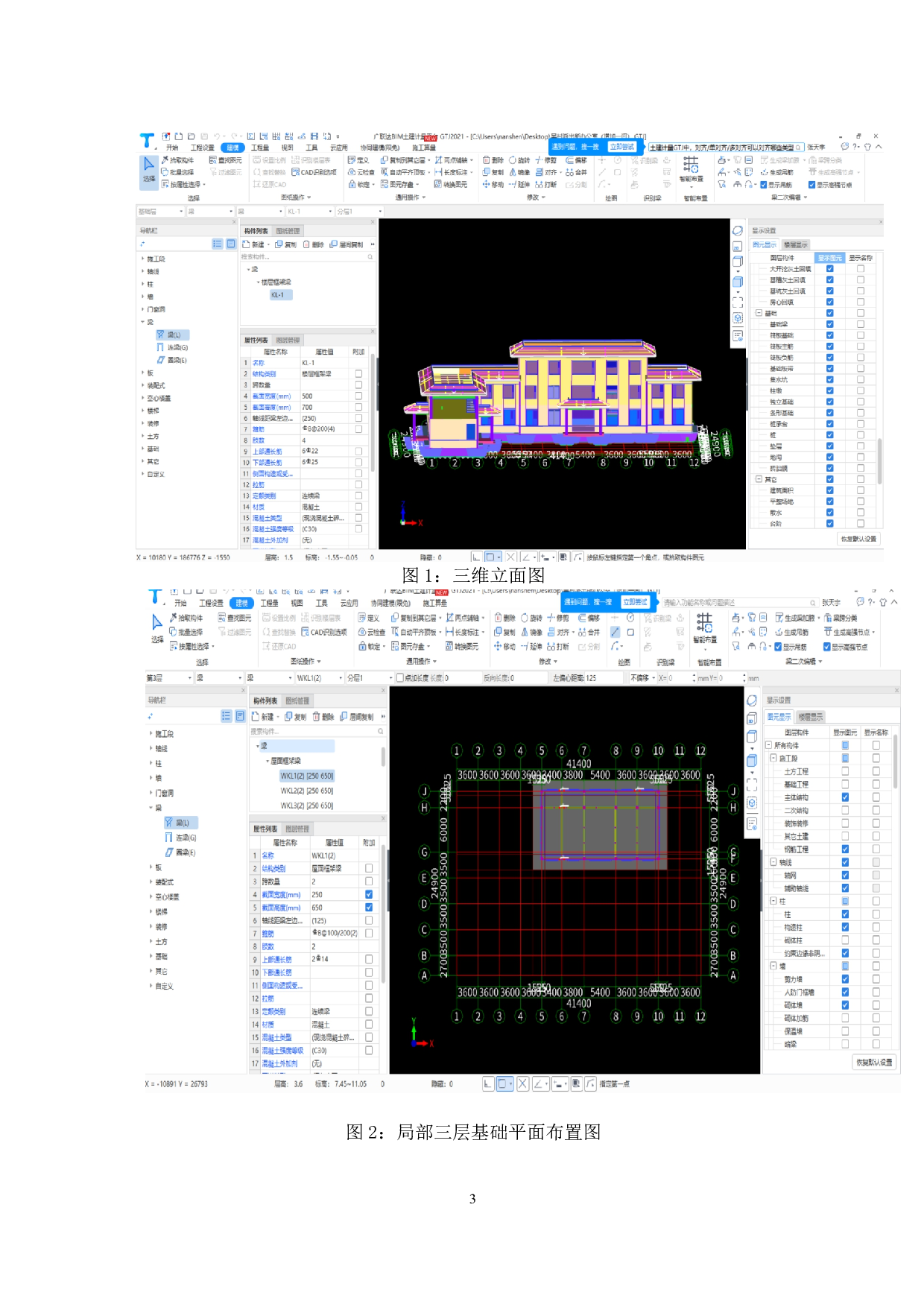924x1307 pixels.
Task: Enable the 点加长度 checkbox
Action: pos(400,678)
